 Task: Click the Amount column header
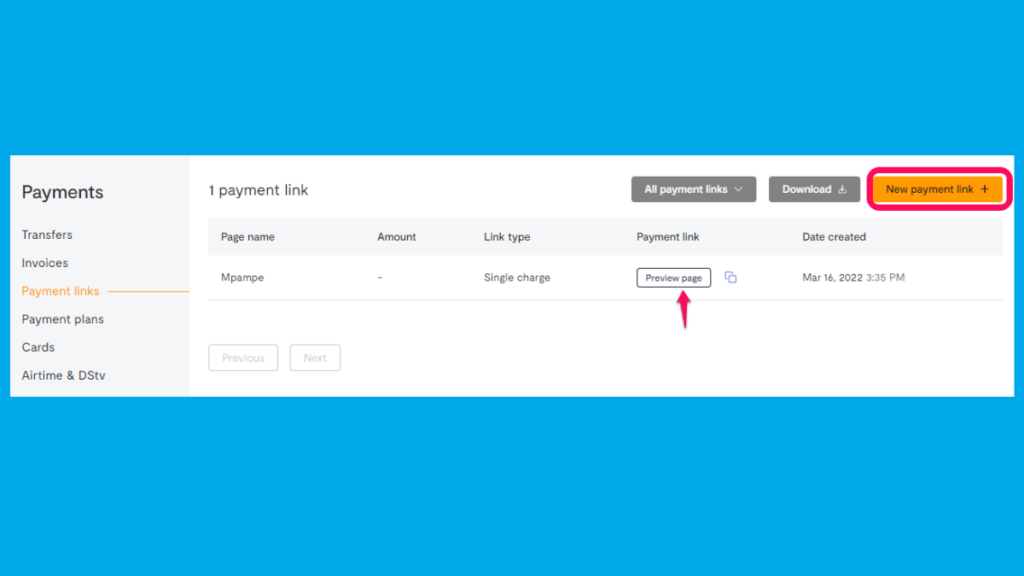[x=396, y=237]
